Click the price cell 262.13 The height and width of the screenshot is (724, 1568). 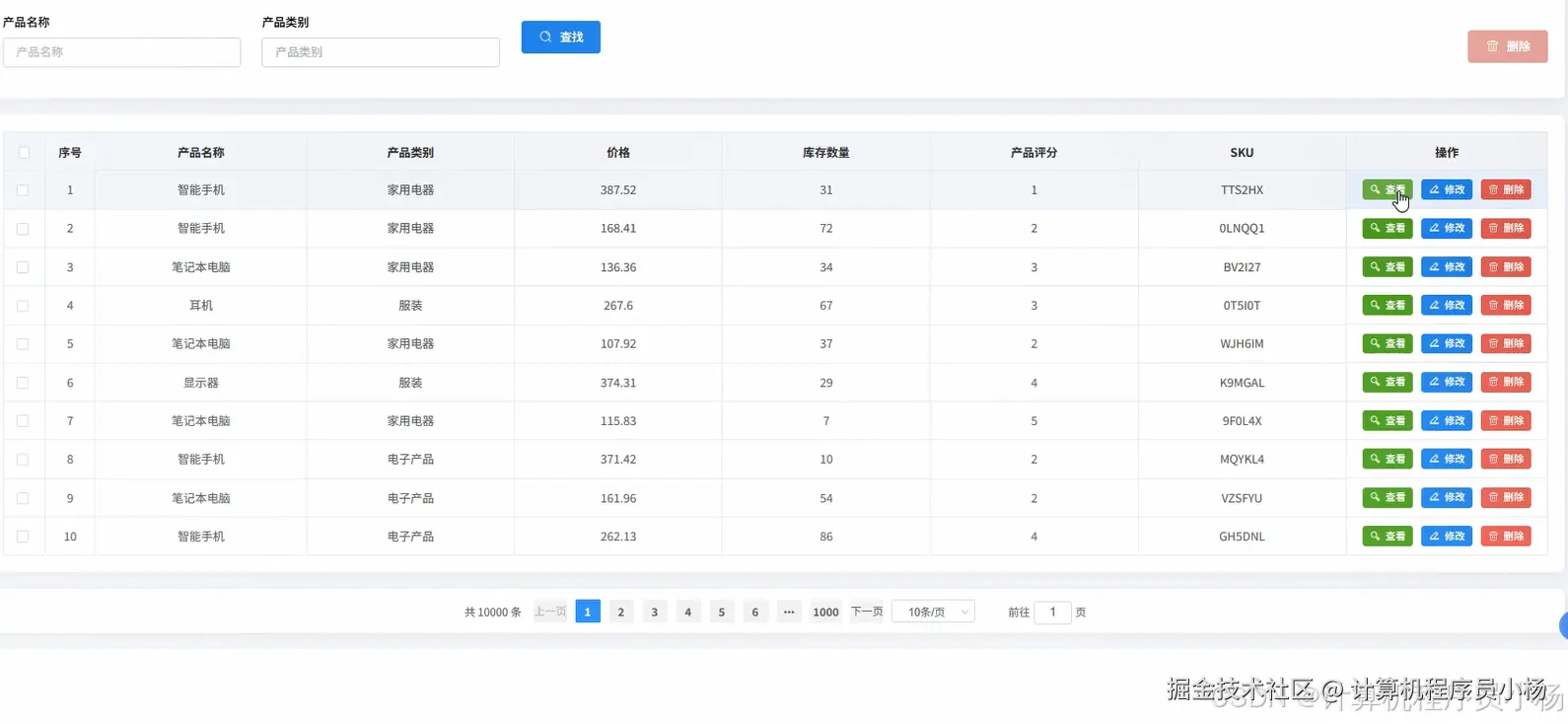(x=618, y=537)
